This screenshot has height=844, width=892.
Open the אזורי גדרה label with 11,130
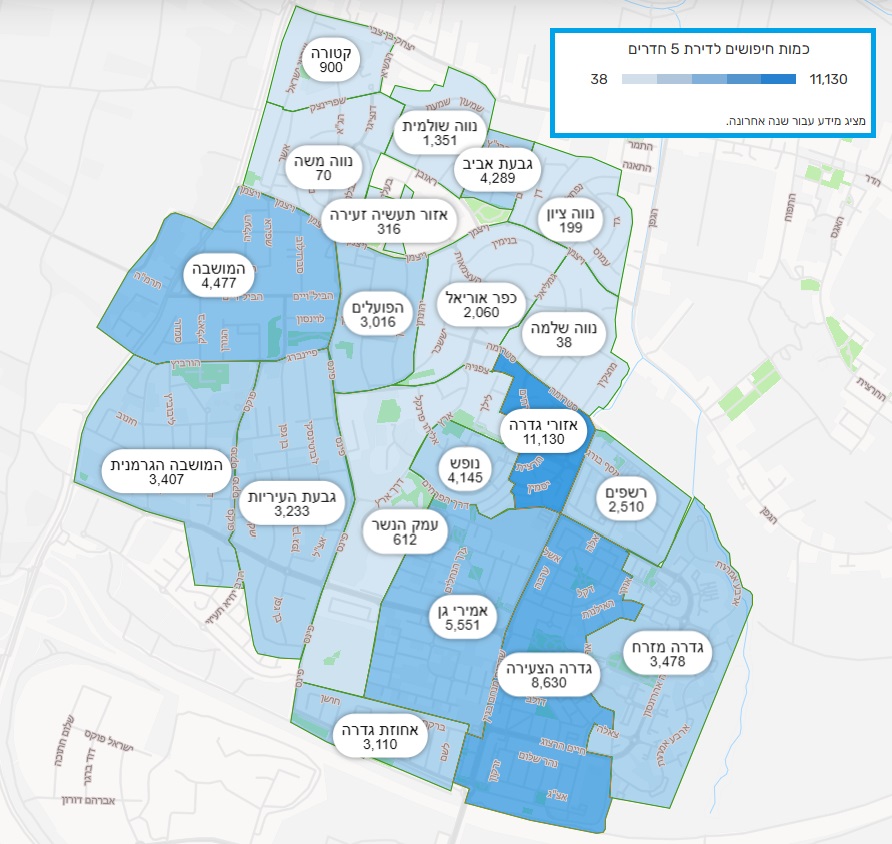[543, 429]
